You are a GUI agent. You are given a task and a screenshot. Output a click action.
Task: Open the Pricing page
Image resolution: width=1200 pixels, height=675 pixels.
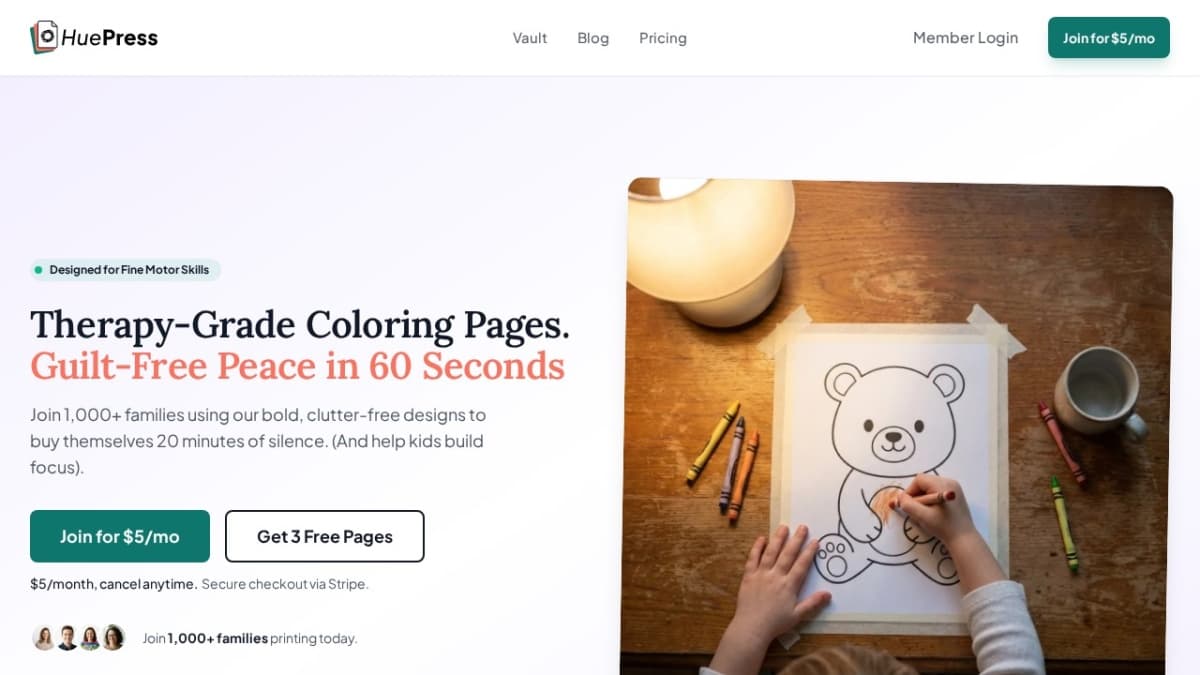(x=663, y=38)
